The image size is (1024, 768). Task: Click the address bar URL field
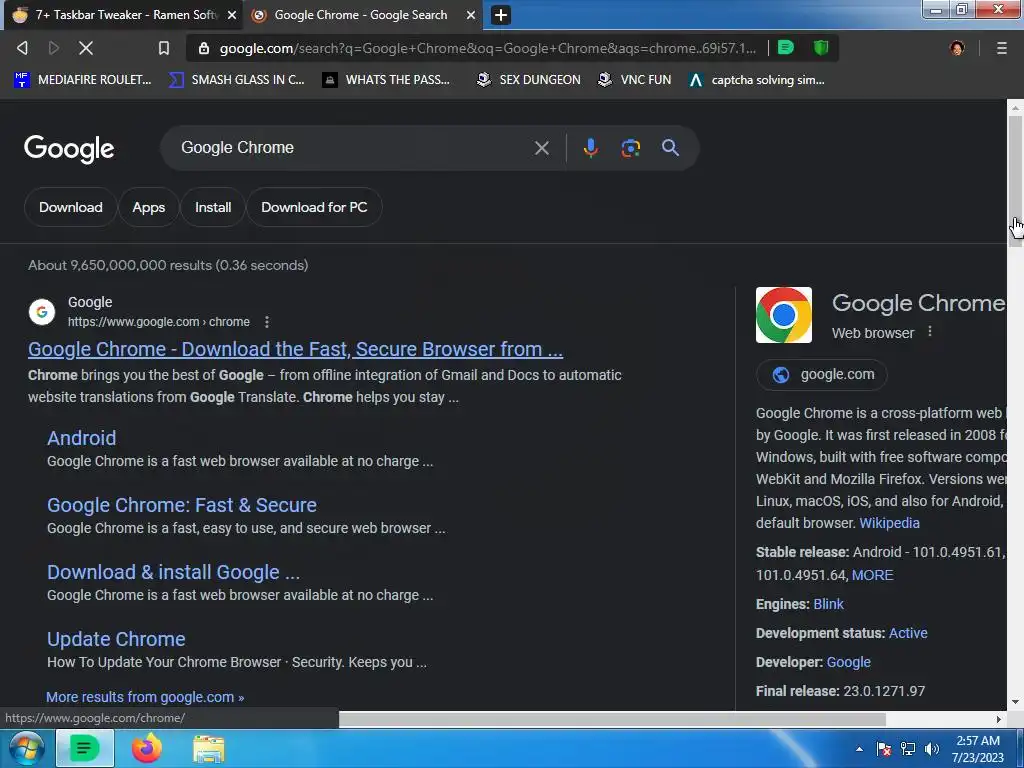click(487, 48)
